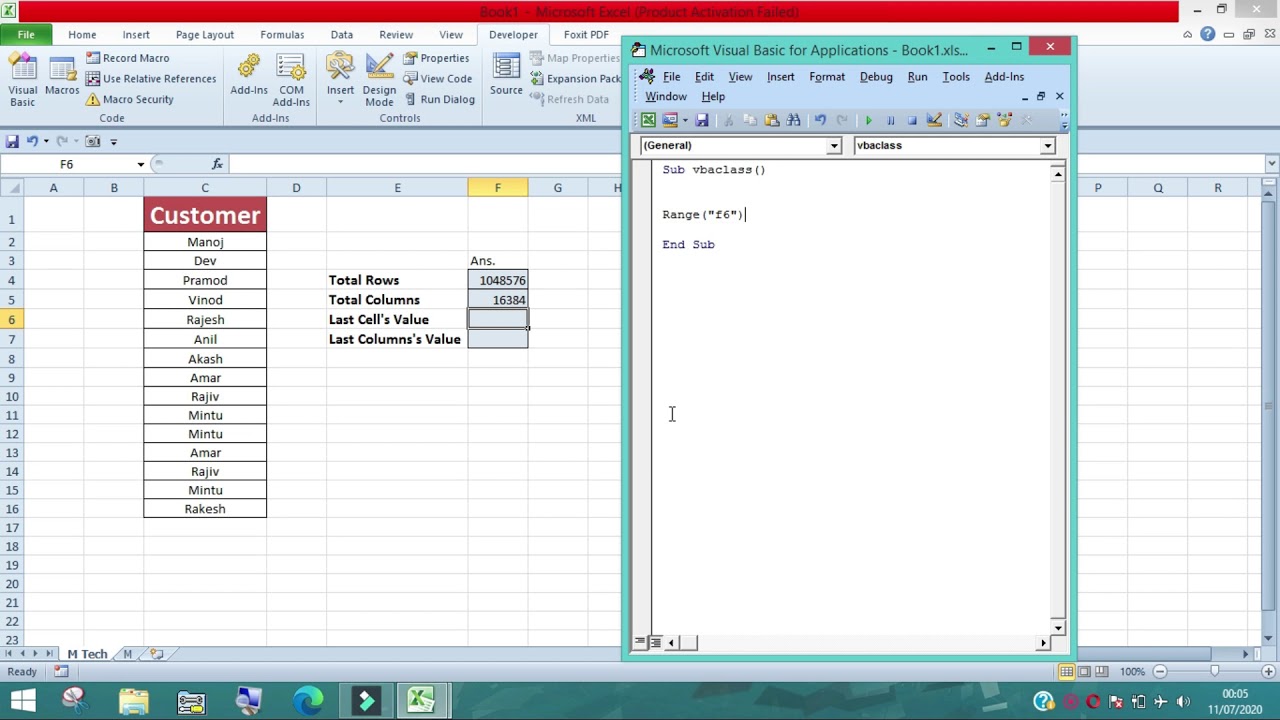The height and width of the screenshot is (720, 1280).
Task: Click Record Macro in the Code group
Action: tap(127, 58)
